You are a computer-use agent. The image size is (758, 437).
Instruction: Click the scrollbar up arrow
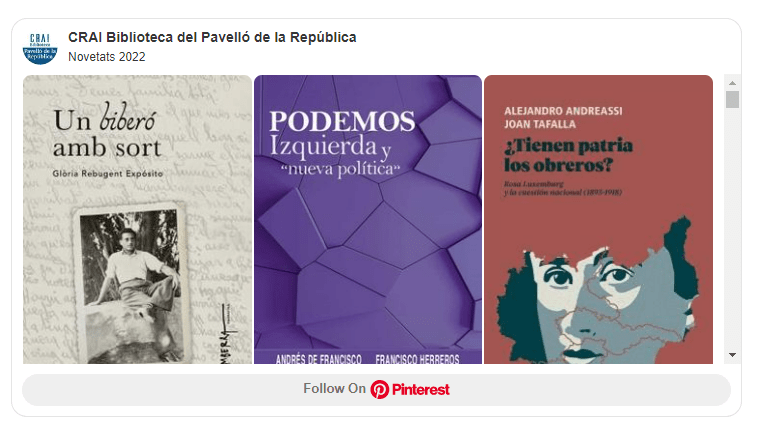[x=732, y=83]
